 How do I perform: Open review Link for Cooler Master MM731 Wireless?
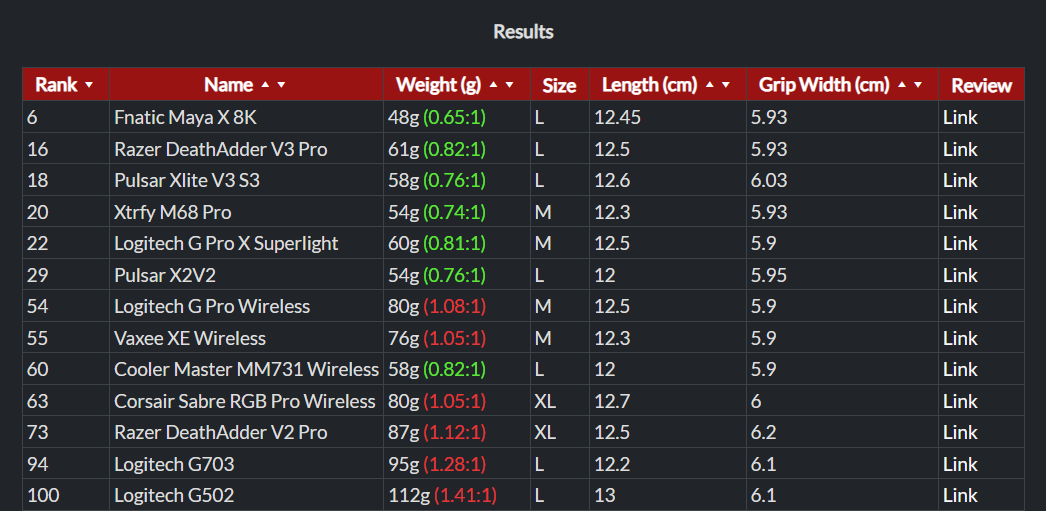(x=960, y=370)
